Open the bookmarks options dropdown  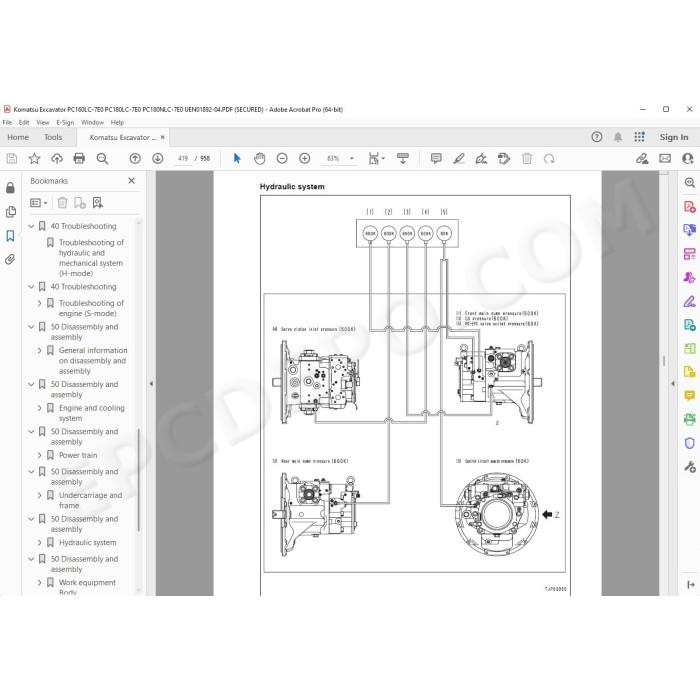(x=38, y=203)
